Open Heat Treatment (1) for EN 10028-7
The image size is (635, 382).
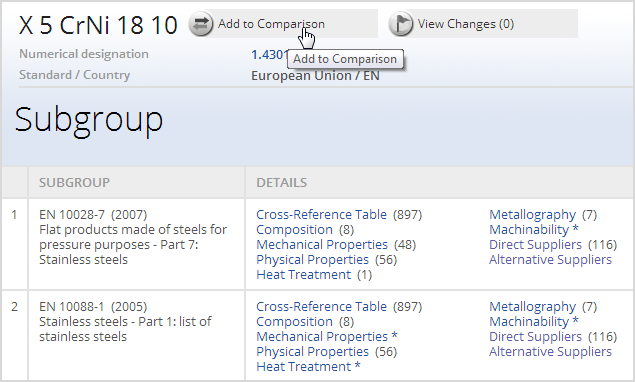coord(304,274)
